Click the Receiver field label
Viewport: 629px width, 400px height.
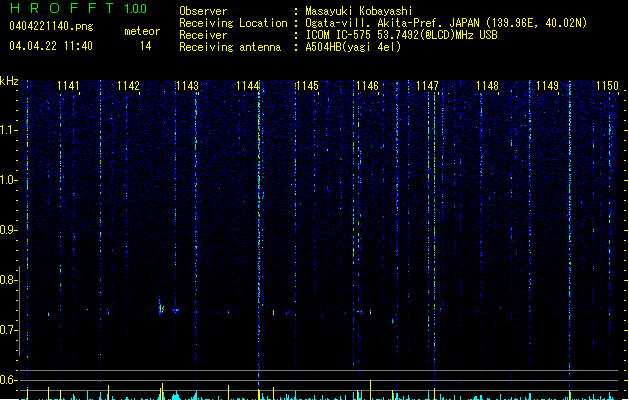[x=203, y=35]
